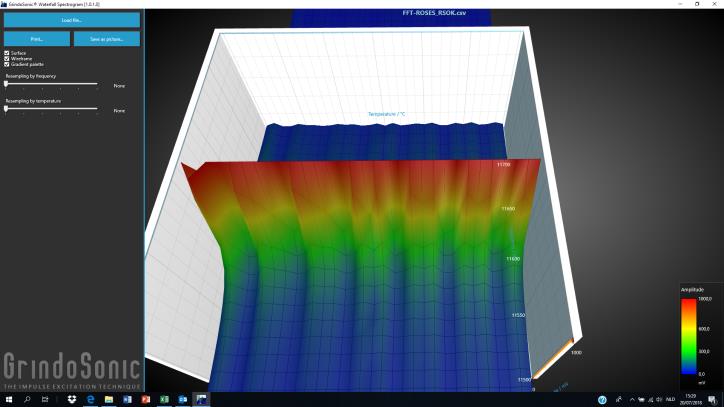
Task: Click the Load file... button
Action: [x=71, y=20]
